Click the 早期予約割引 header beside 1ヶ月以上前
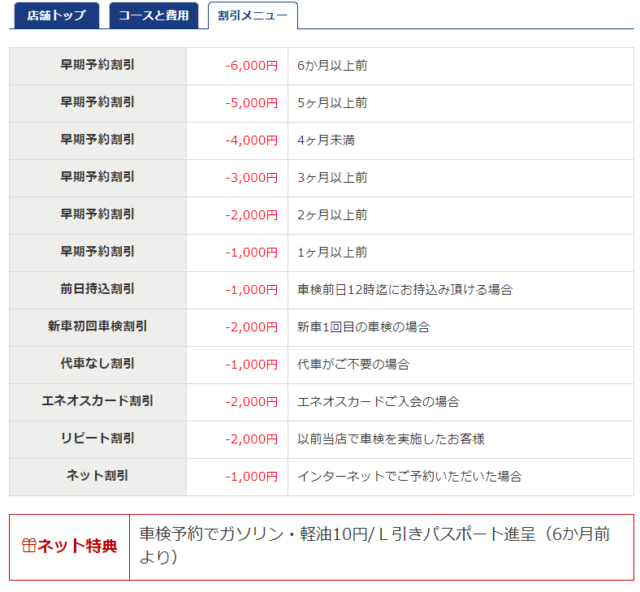This screenshot has width=640, height=592. pos(98,251)
